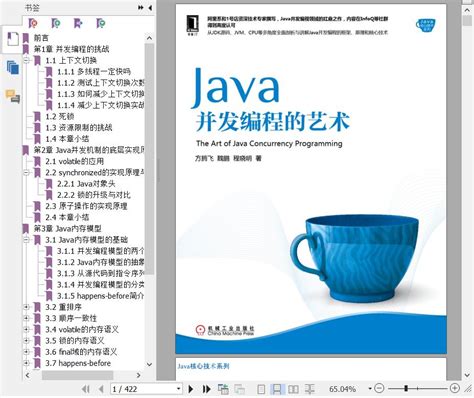
Task: Select the 2.3 原子操作的实现原理 bookmark
Action: coord(86,206)
